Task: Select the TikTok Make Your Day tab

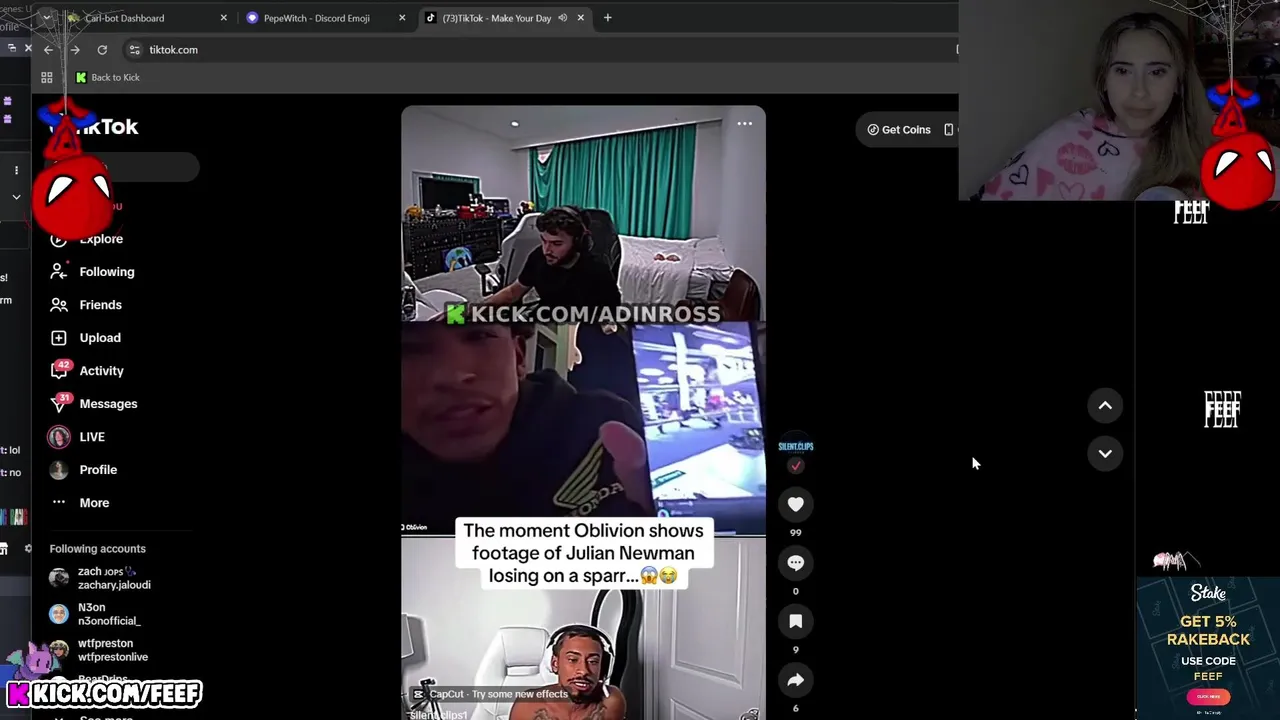Action: point(496,18)
